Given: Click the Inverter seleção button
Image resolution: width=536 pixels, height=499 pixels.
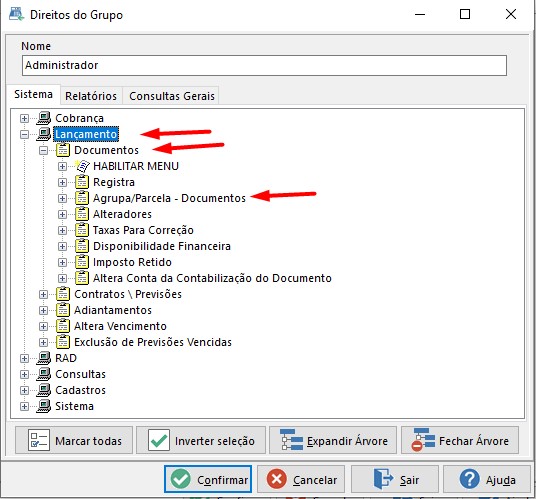Looking at the screenshot, I should coord(201,441).
